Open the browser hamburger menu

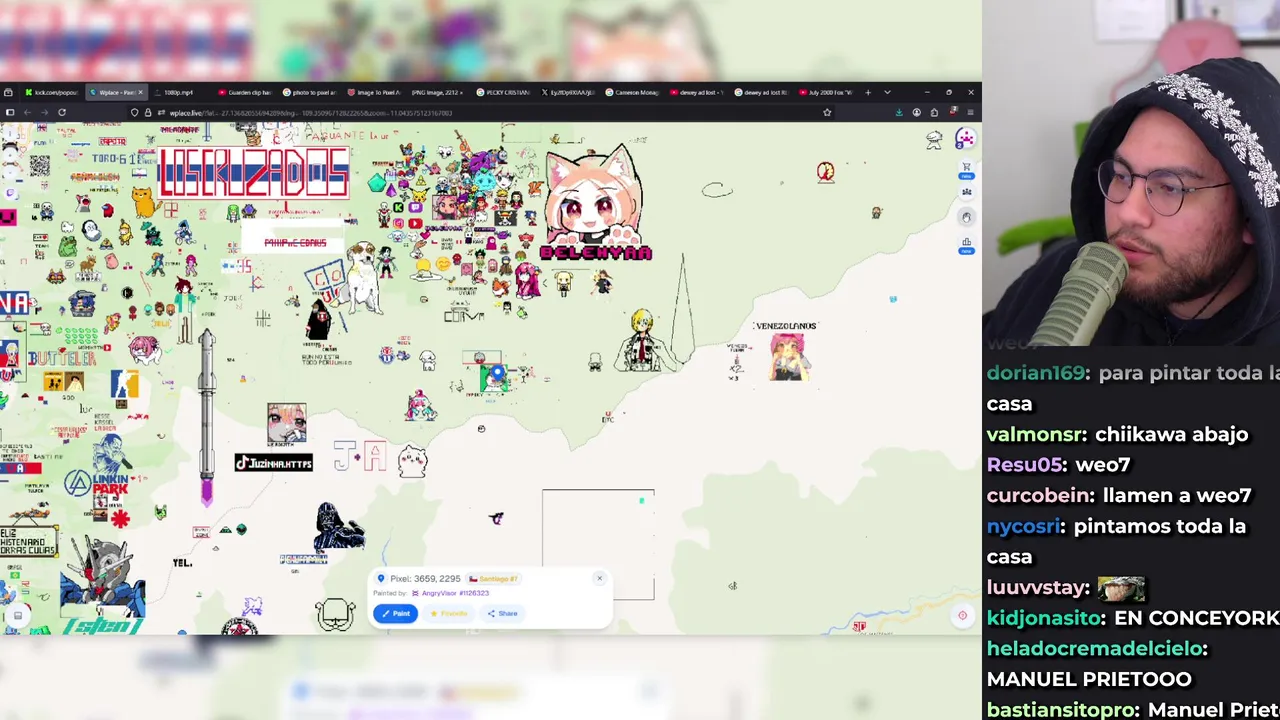pos(970,112)
